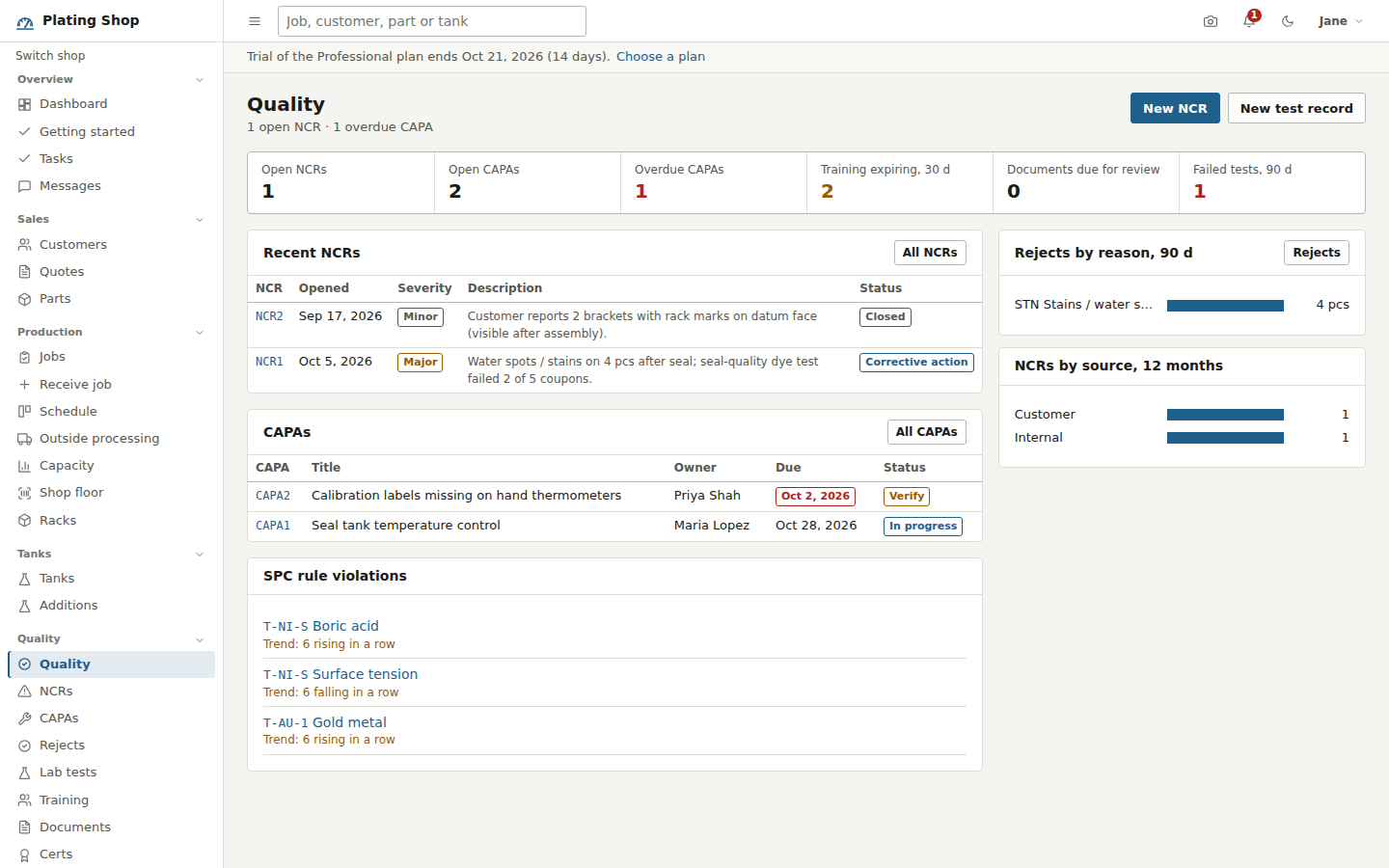Click the Receive job plus icon
The width and height of the screenshot is (1389, 868).
click(25, 385)
